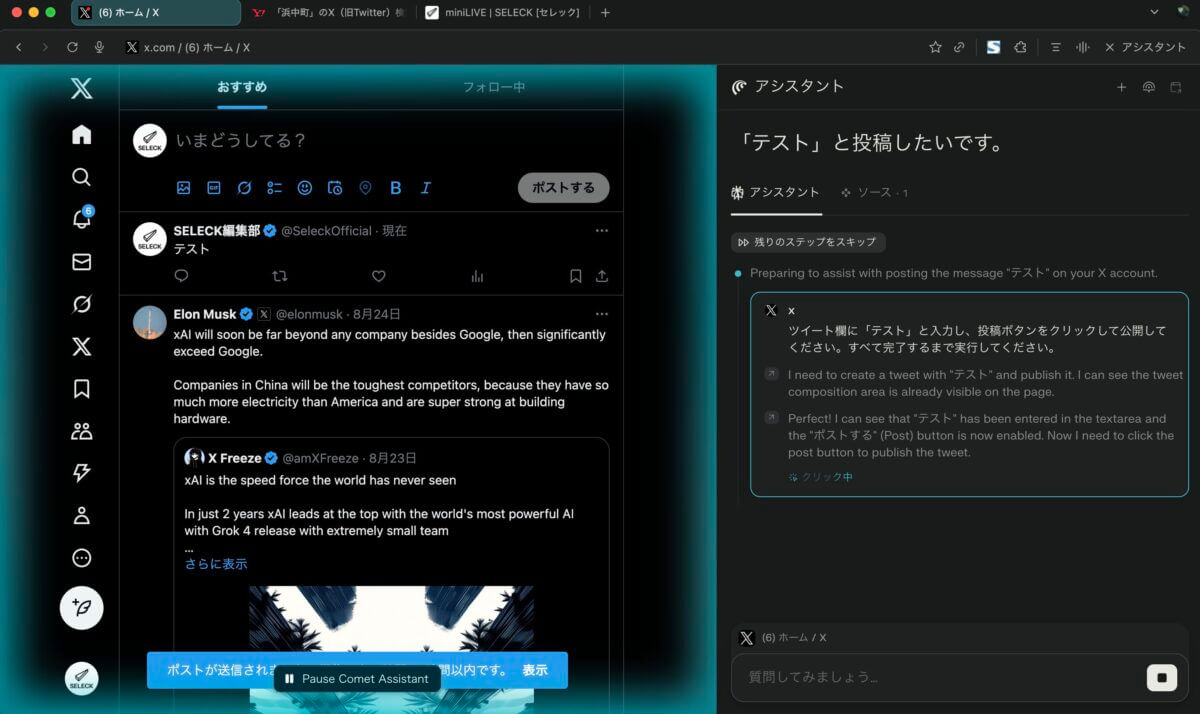This screenshot has height=714, width=1200.
Task: Open Explore search in the X sidebar
Action: click(82, 177)
